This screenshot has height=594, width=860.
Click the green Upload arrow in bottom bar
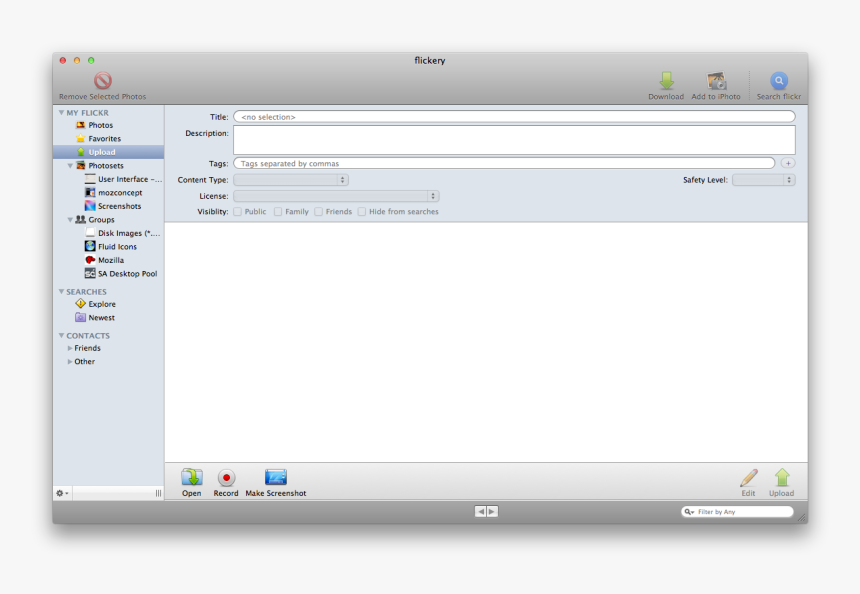point(782,477)
